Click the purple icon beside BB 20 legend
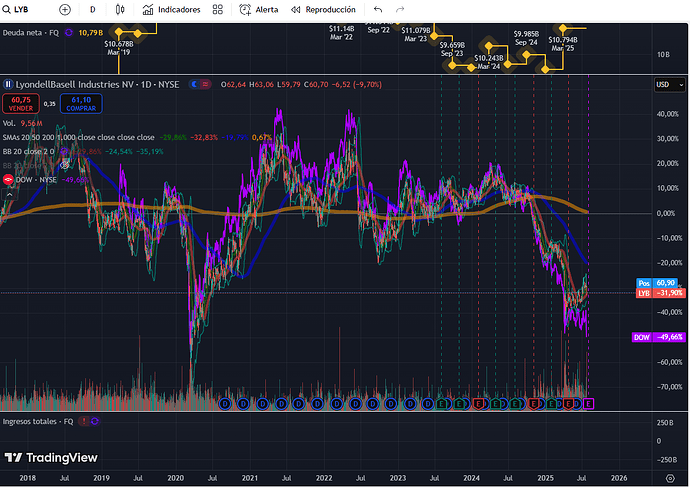The width and height of the screenshot is (690, 487). point(64,151)
